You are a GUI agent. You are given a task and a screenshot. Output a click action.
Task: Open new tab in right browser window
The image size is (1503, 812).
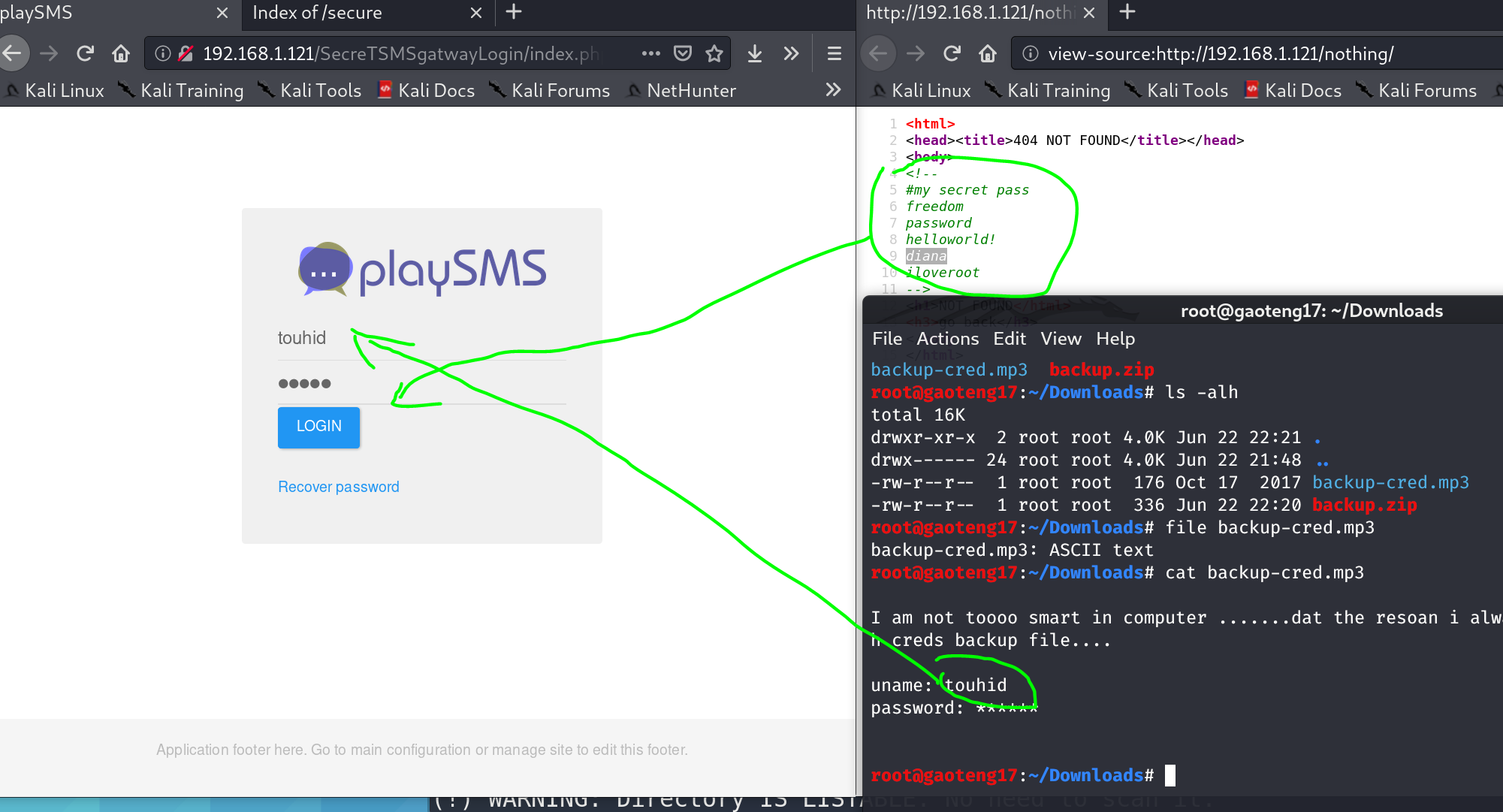1127,12
